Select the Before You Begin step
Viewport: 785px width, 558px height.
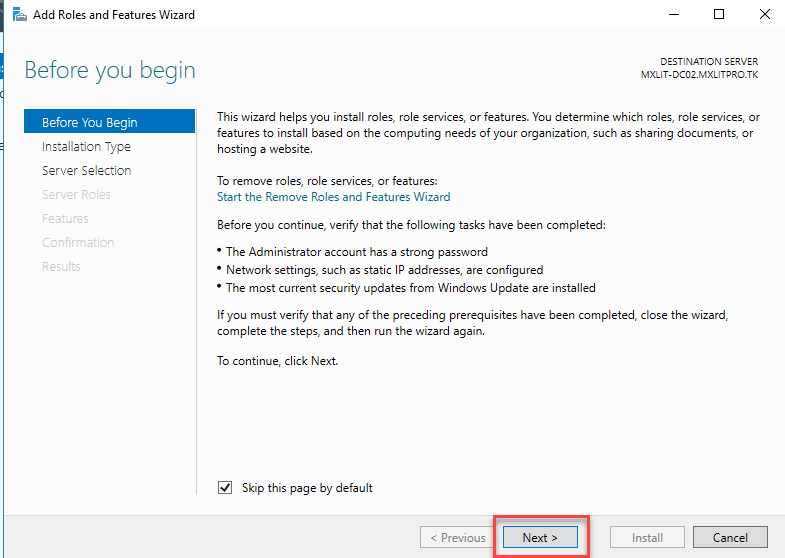pos(90,122)
